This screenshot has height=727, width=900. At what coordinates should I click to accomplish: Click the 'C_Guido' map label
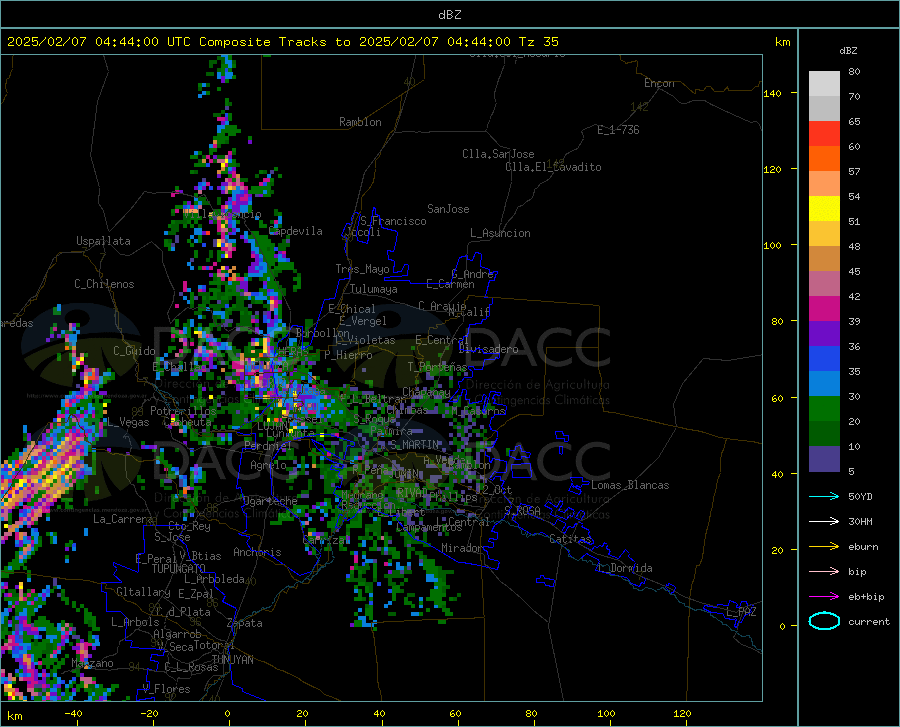[134, 351]
